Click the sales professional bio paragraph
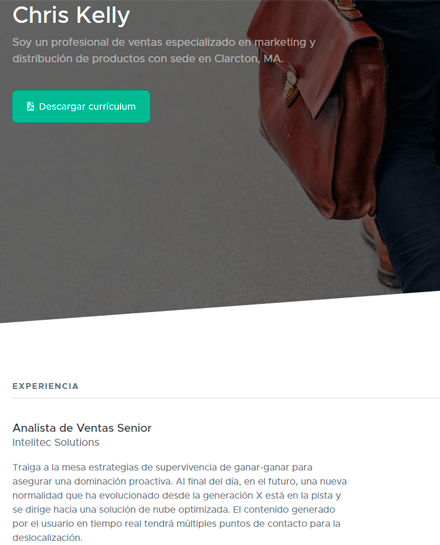 pos(164,50)
